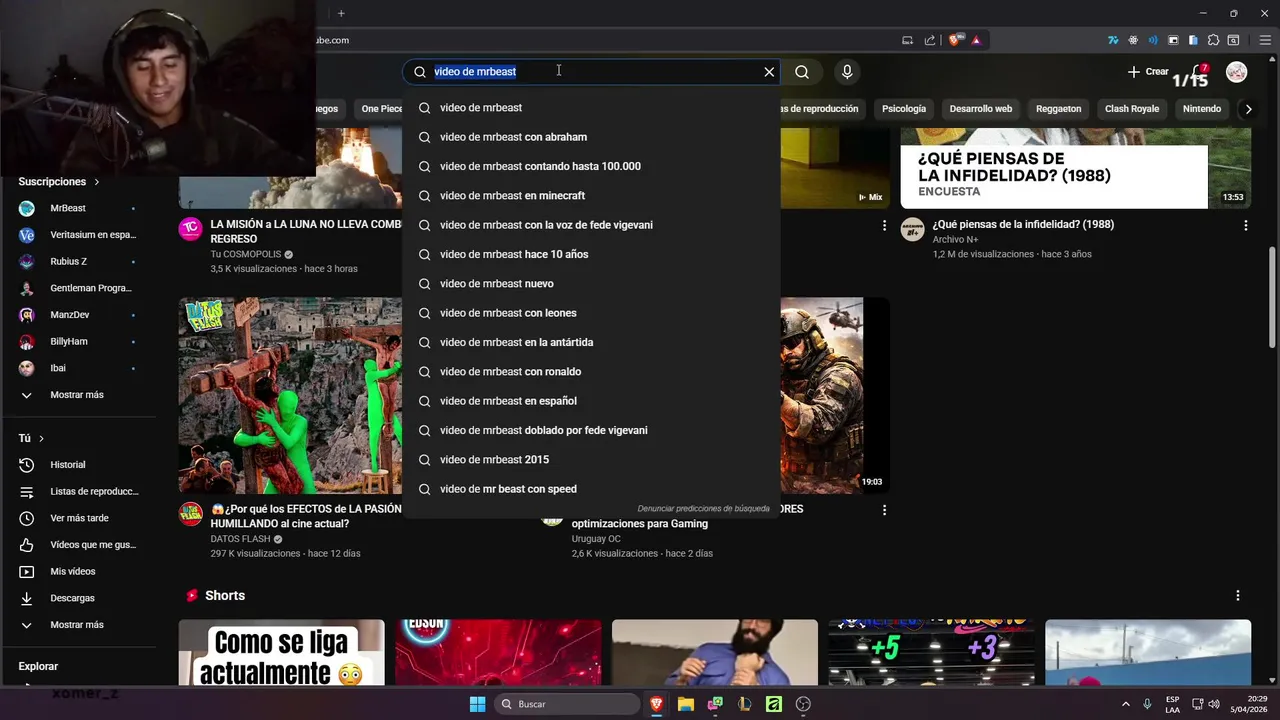The width and height of the screenshot is (1280, 720).
Task: Select suggestion 'video de mr beast con speed'
Action: coord(591,489)
